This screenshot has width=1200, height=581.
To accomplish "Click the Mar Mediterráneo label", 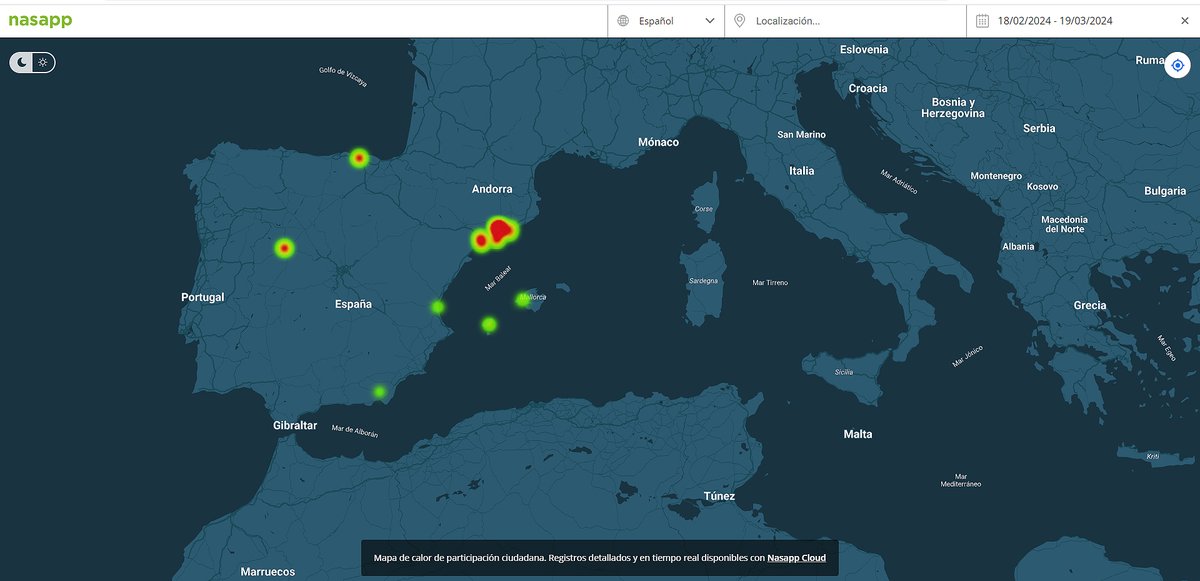I will 960,480.
